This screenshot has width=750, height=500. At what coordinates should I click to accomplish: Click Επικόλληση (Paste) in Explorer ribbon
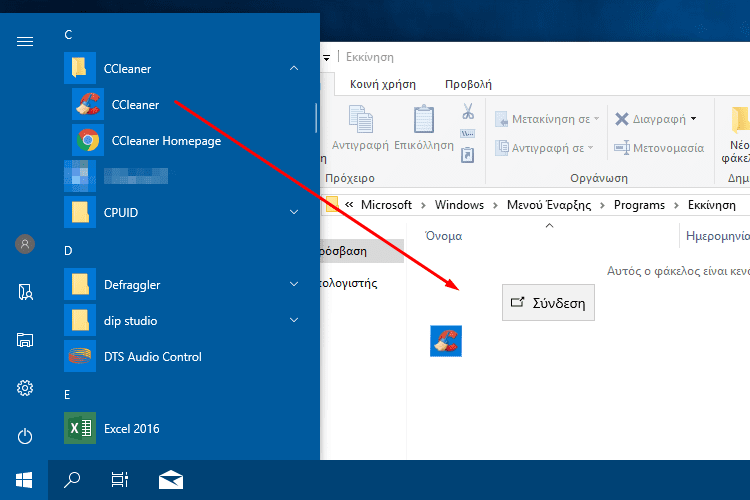pyautogui.click(x=424, y=128)
